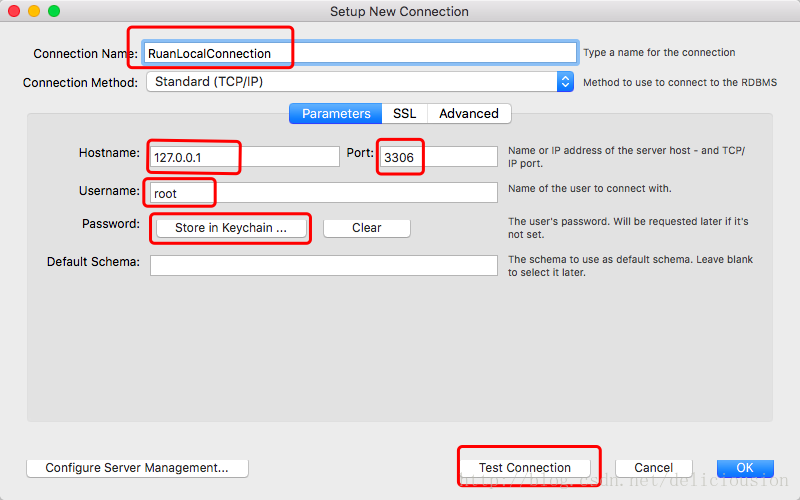Cancel the new connection setup
Image resolution: width=800 pixels, height=500 pixels.
click(x=653, y=467)
